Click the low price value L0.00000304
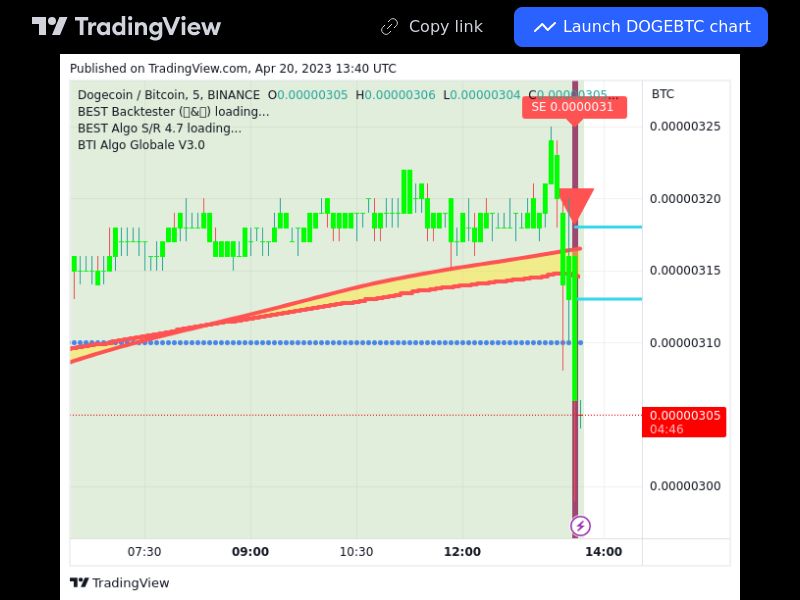Screen dimensions: 800x600 482,95
